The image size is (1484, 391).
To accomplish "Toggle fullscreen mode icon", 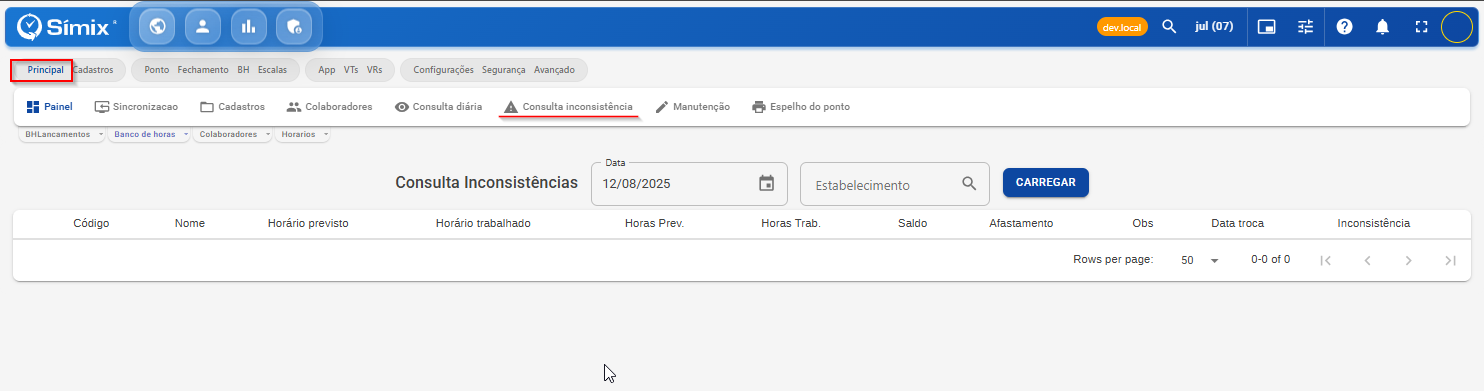I will [x=1421, y=27].
